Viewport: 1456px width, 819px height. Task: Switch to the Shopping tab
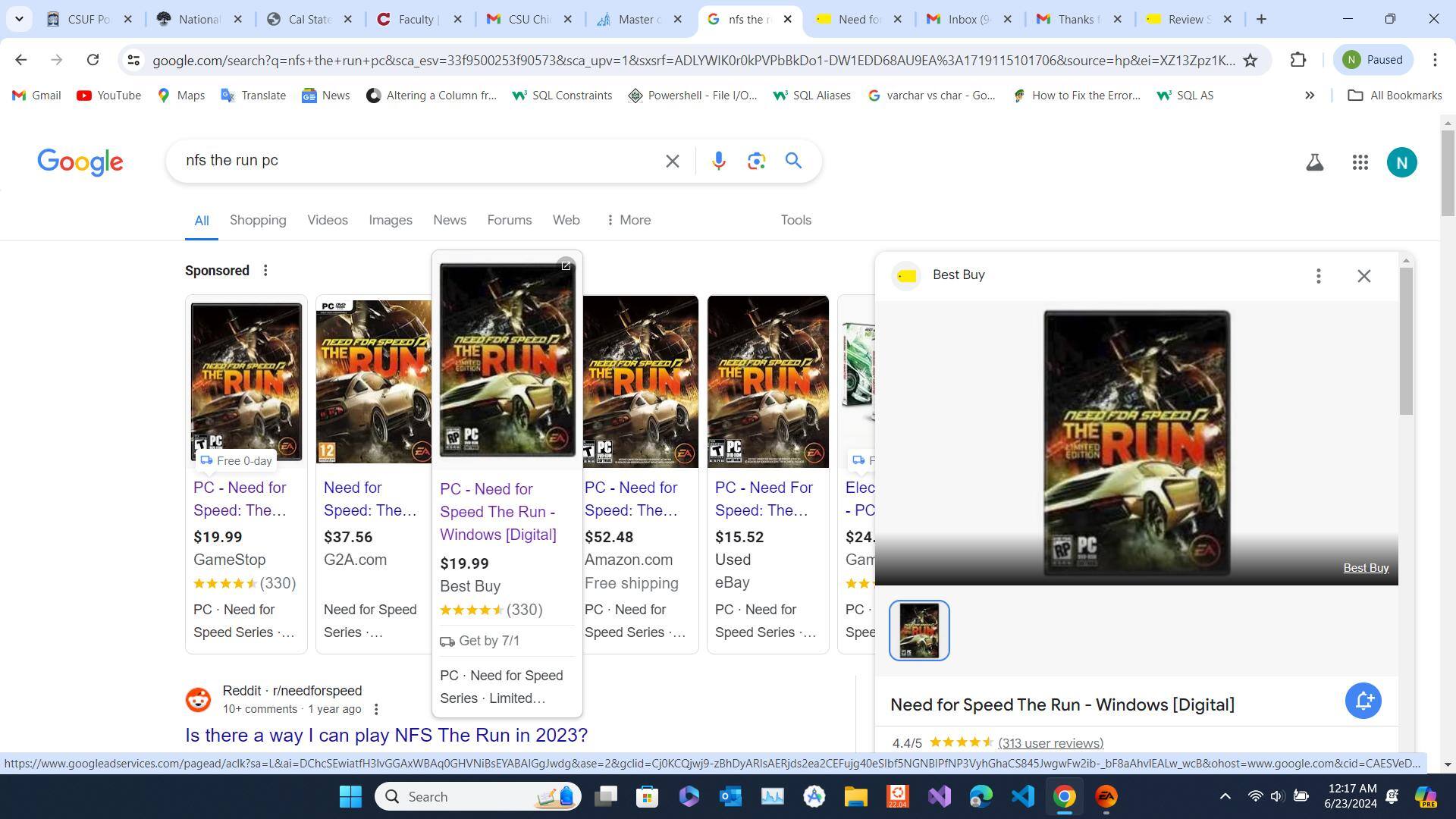258,220
